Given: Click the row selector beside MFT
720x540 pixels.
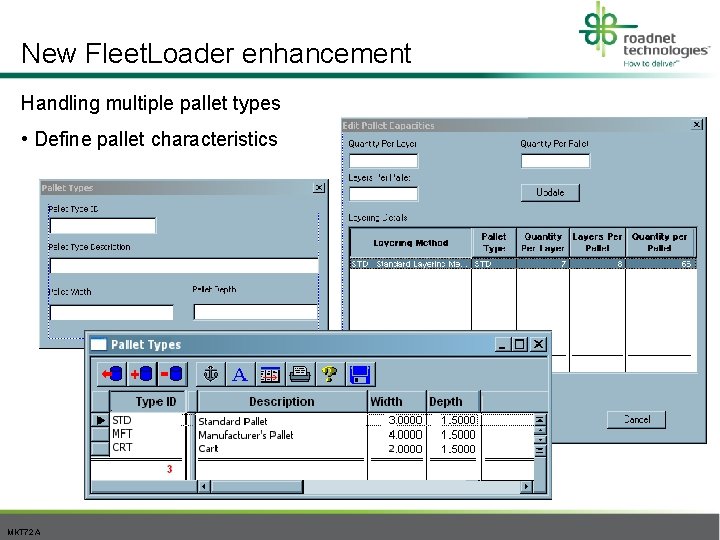Looking at the screenshot, I should 101,434.
